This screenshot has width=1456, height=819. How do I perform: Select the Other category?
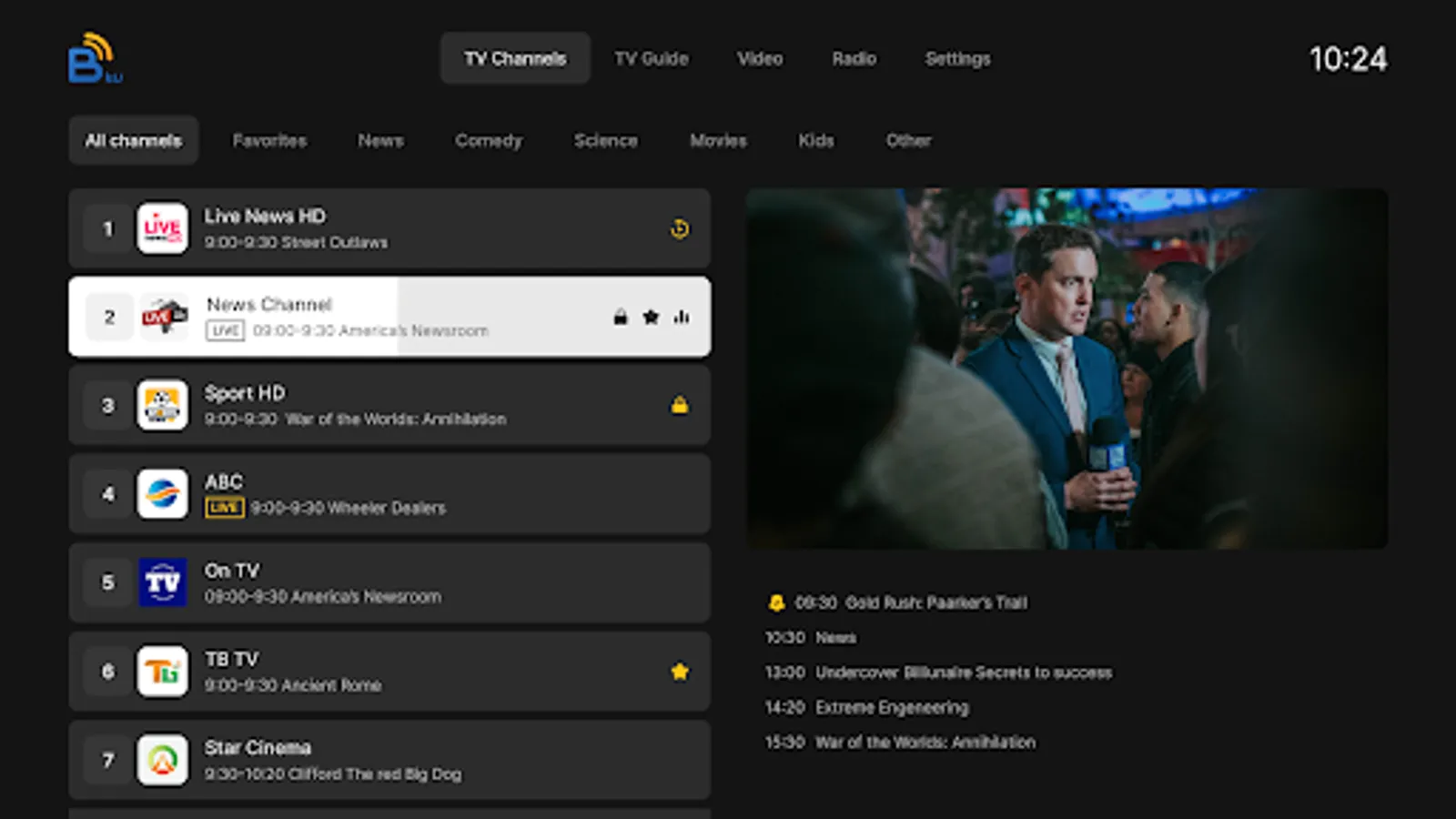pos(909,140)
